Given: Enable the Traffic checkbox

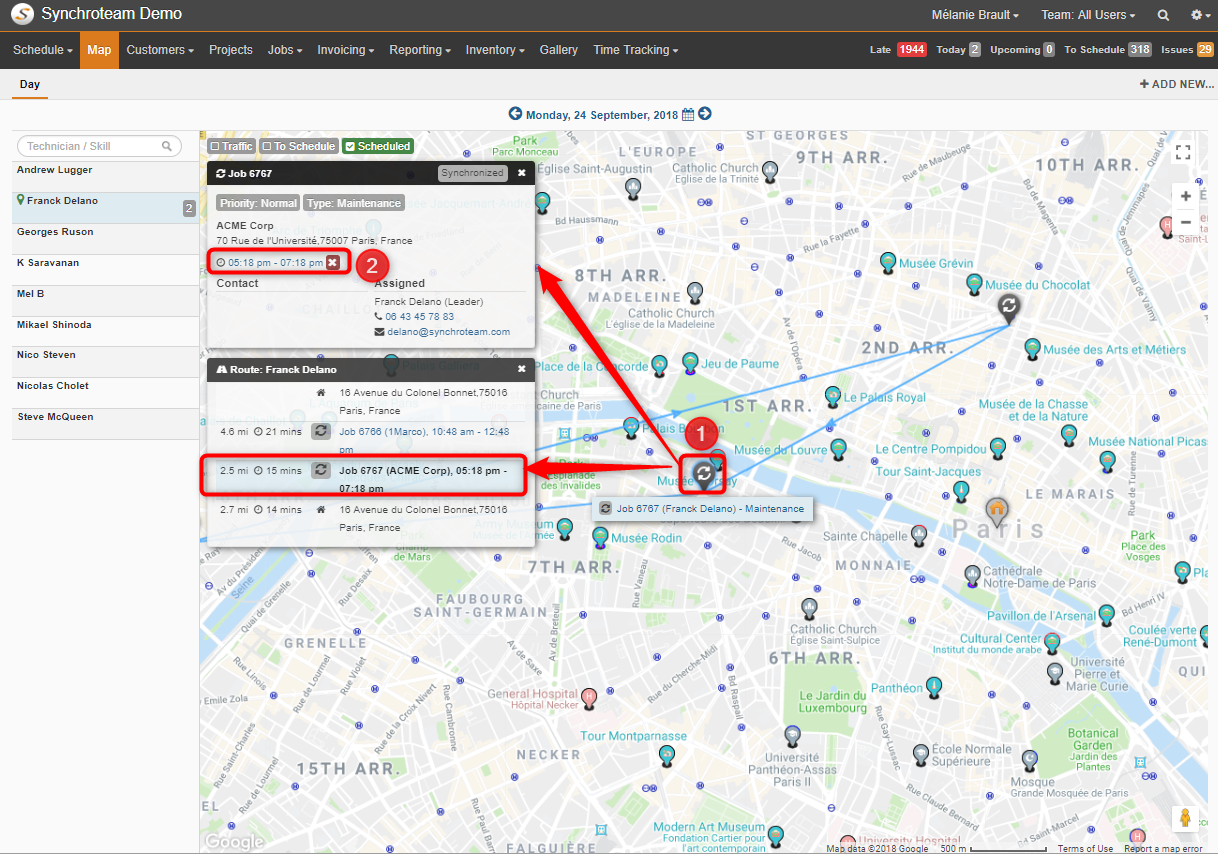Looking at the screenshot, I should [231, 146].
